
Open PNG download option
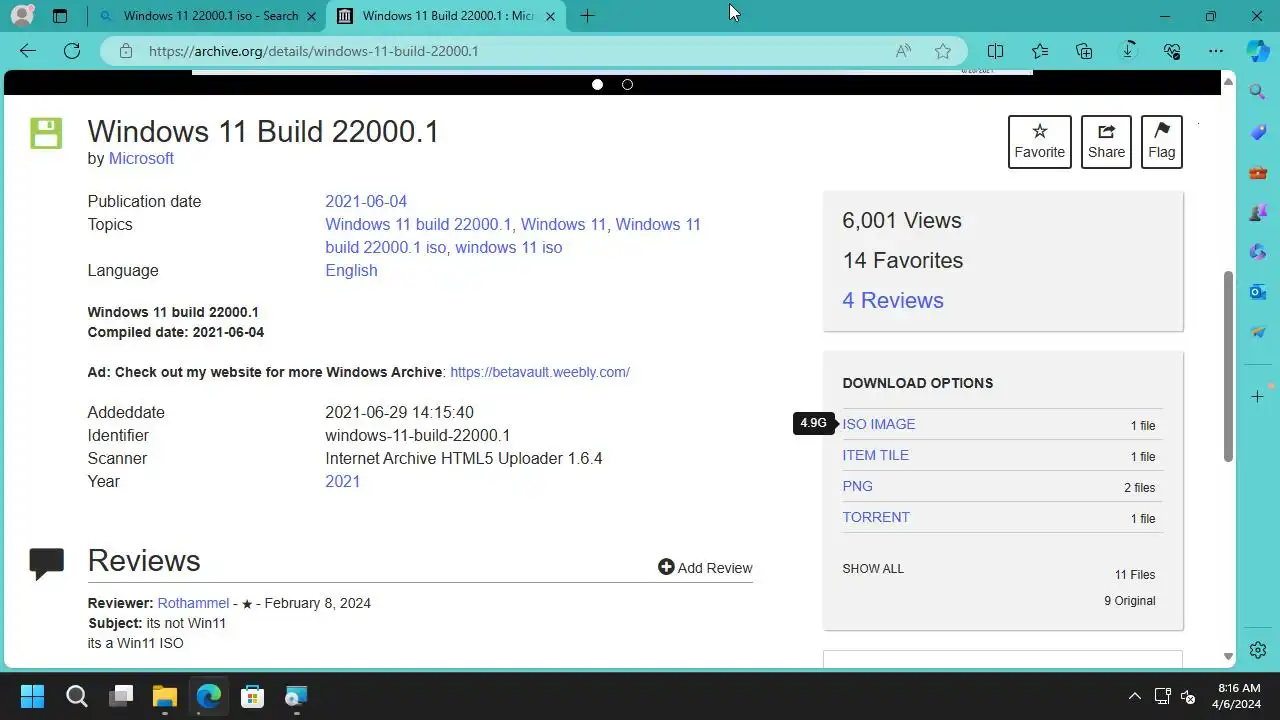point(857,486)
